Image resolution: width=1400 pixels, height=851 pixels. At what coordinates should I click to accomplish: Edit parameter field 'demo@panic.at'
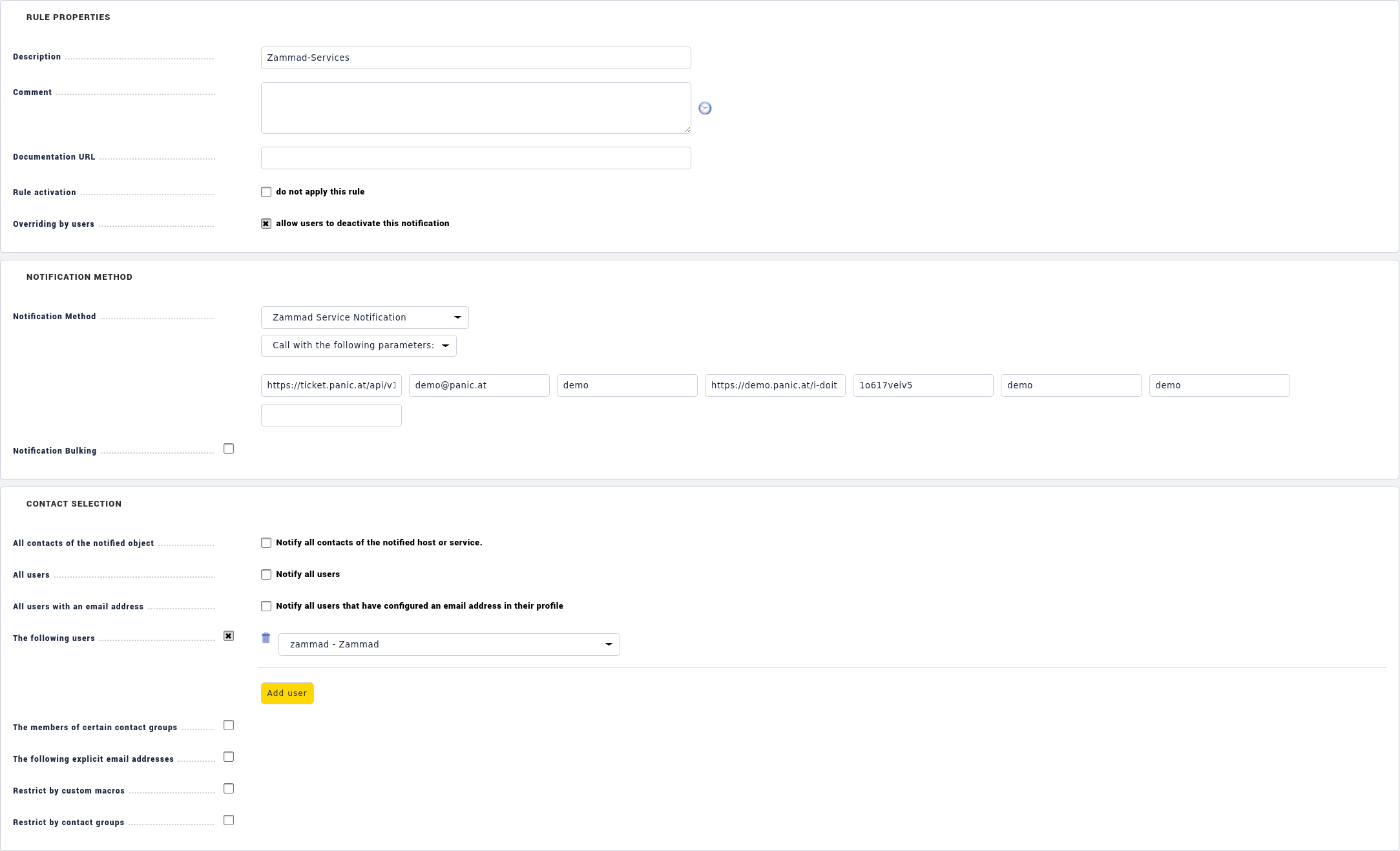click(x=479, y=385)
